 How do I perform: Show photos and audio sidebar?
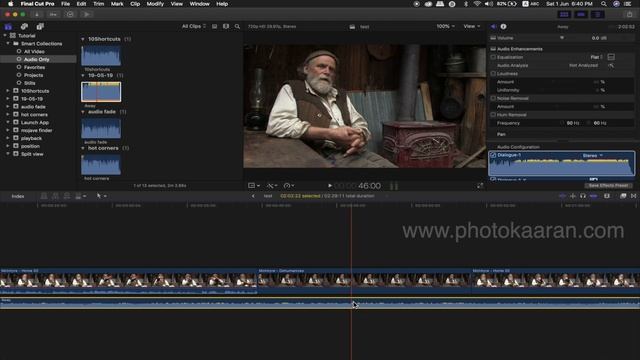[x=24, y=27]
